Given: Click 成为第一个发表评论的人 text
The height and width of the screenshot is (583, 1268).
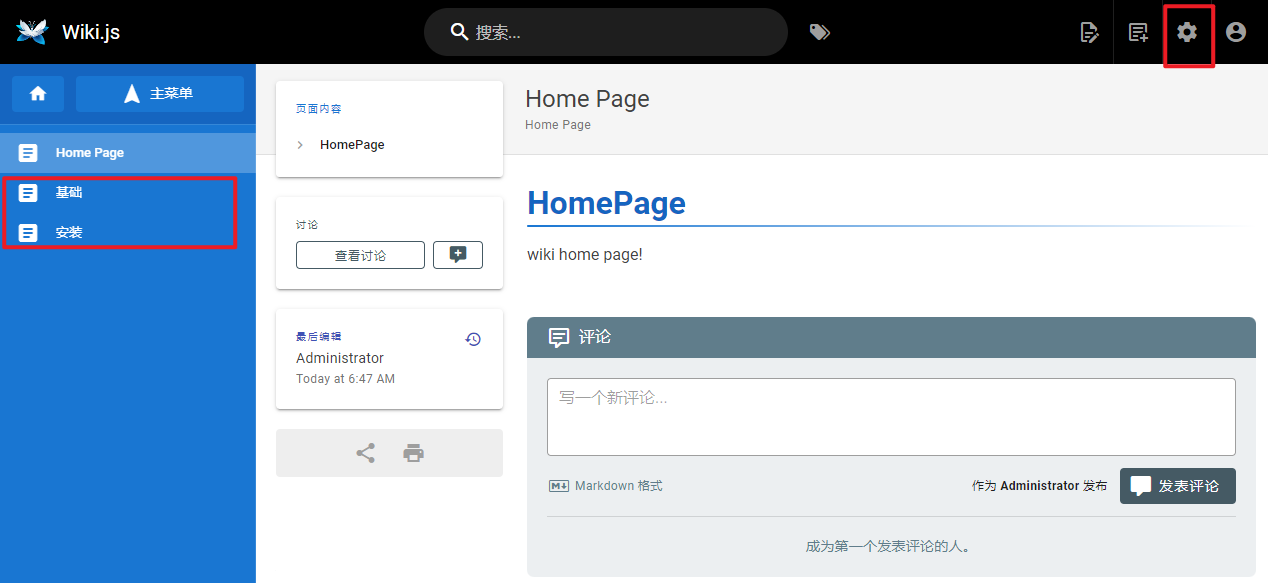Looking at the screenshot, I should point(888,547).
